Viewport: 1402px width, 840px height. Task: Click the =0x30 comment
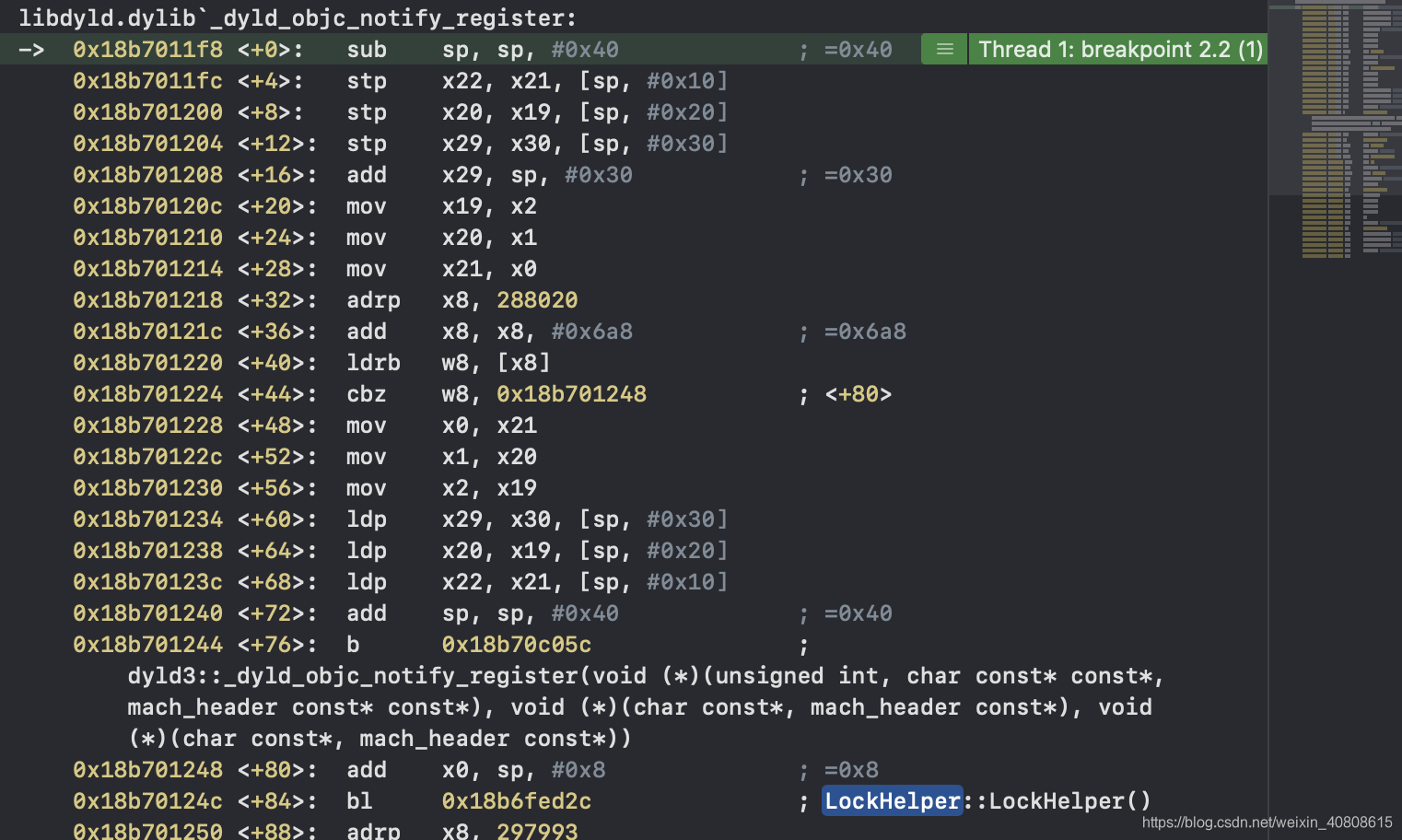(859, 175)
